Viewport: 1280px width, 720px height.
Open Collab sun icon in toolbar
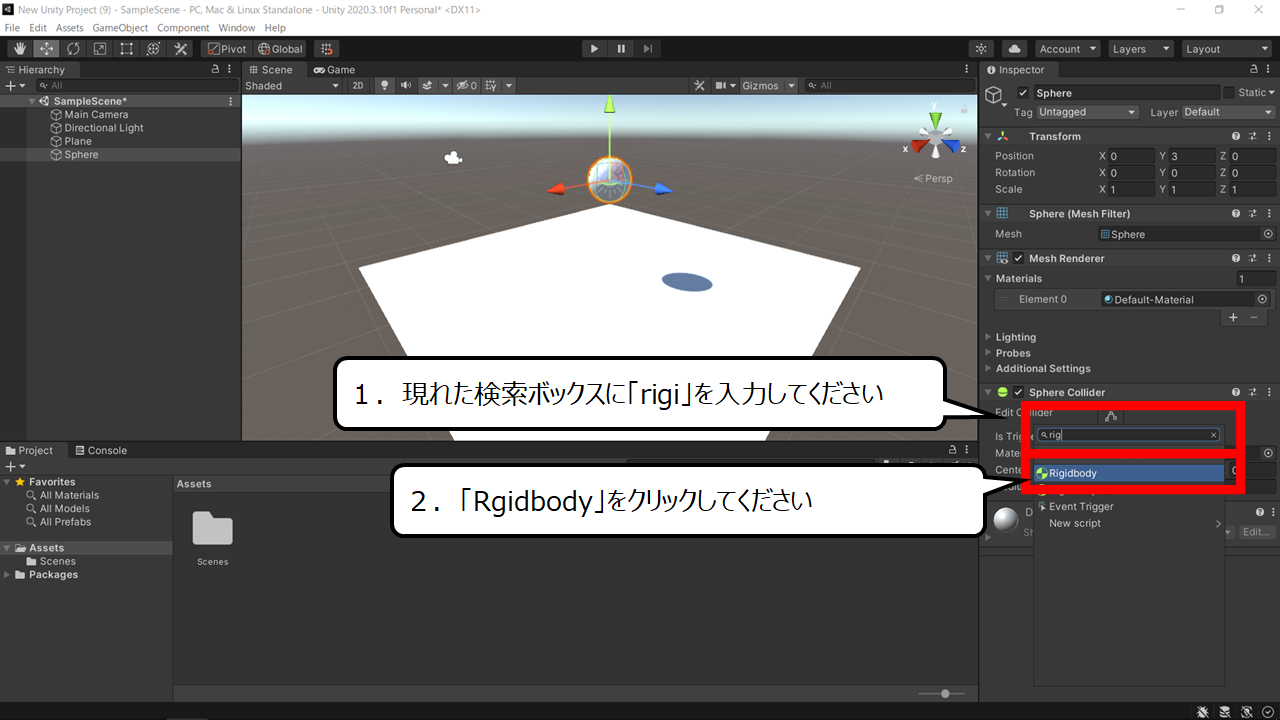point(982,48)
